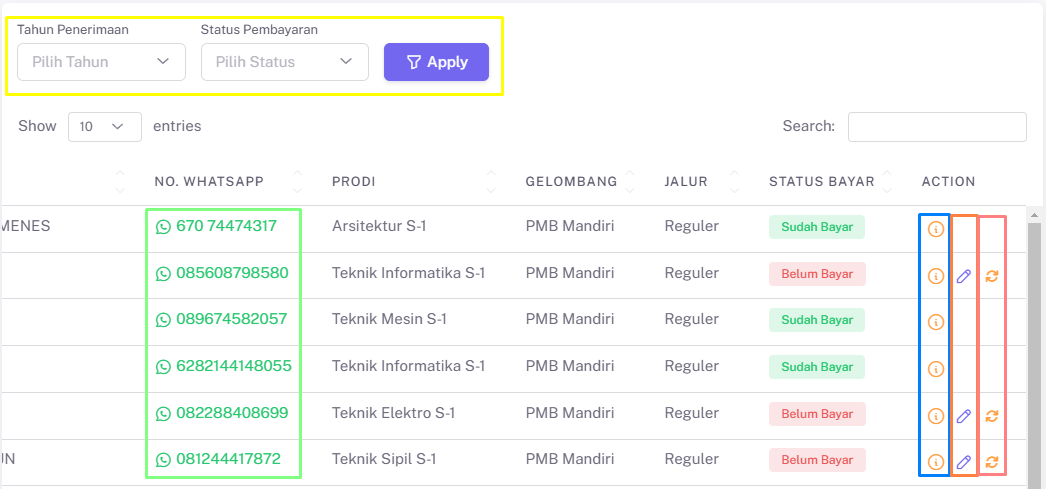Screen dimensions: 1046x489
Task: Click the refresh icon in Teknik Elektro S-1 row
Action: (991, 416)
